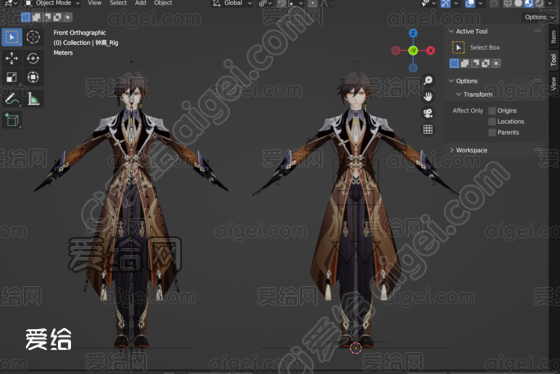
Task: Activate the Move tool
Action: [x=12, y=58]
